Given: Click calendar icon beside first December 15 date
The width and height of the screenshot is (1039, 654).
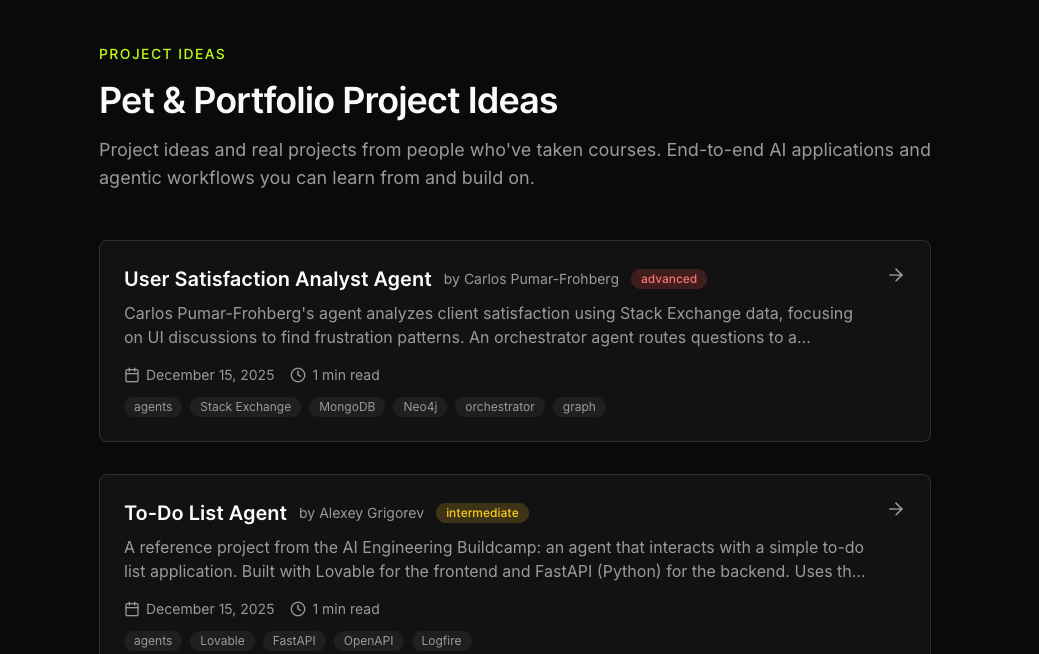Looking at the screenshot, I should [x=132, y=375].
